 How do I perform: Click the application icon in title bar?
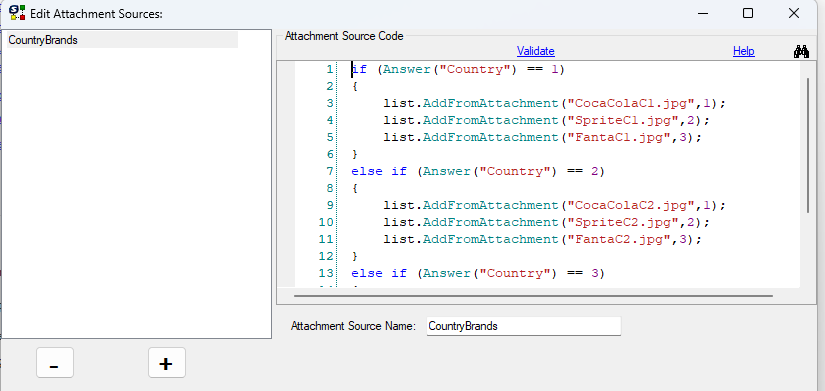click(x=18, y=13)
